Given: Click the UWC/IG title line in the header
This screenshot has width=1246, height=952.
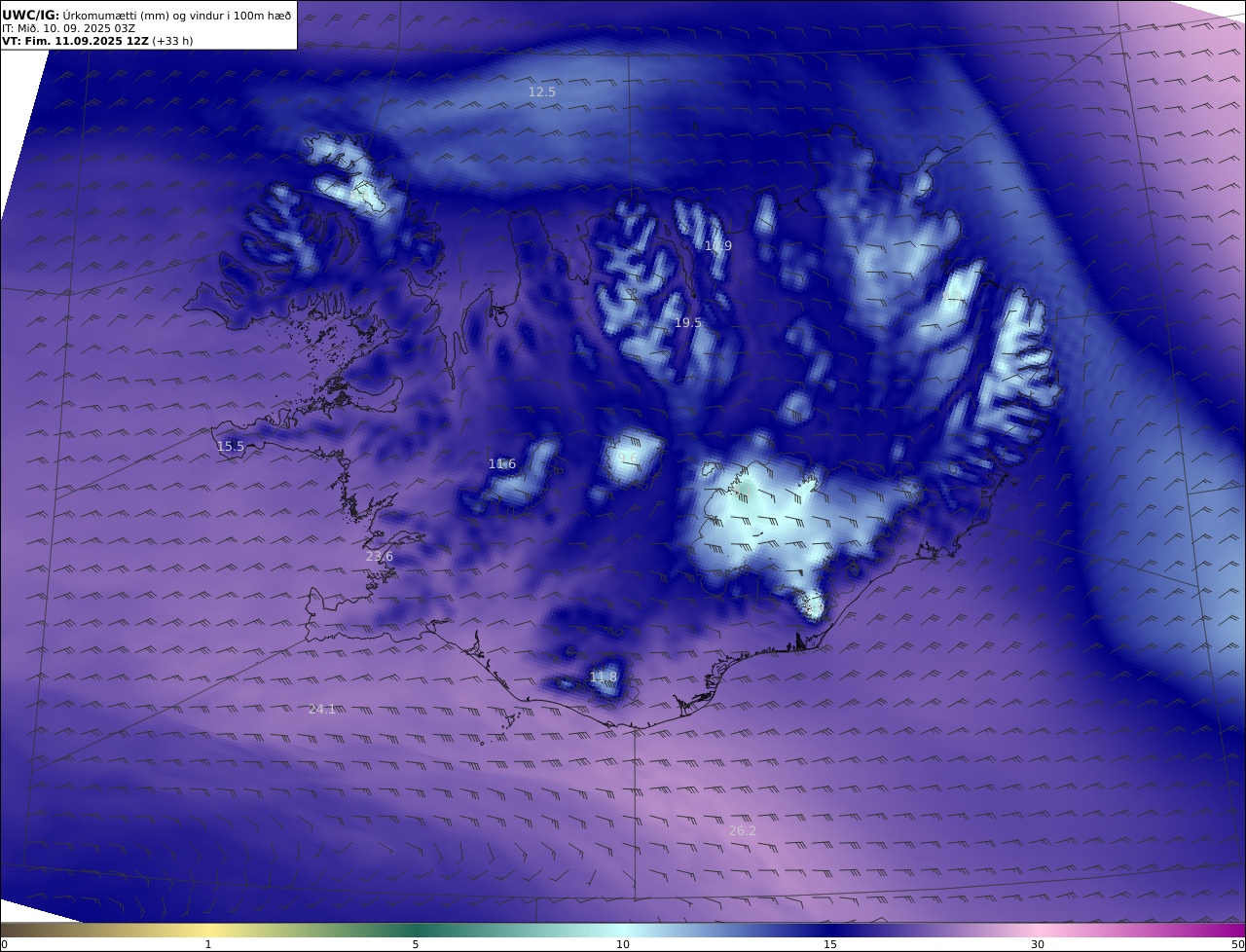Looking at the screenshot, I should click(146, 15).
